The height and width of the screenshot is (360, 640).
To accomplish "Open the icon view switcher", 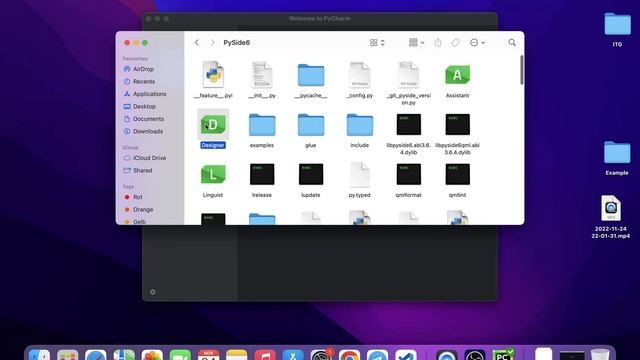I will 377,42.
